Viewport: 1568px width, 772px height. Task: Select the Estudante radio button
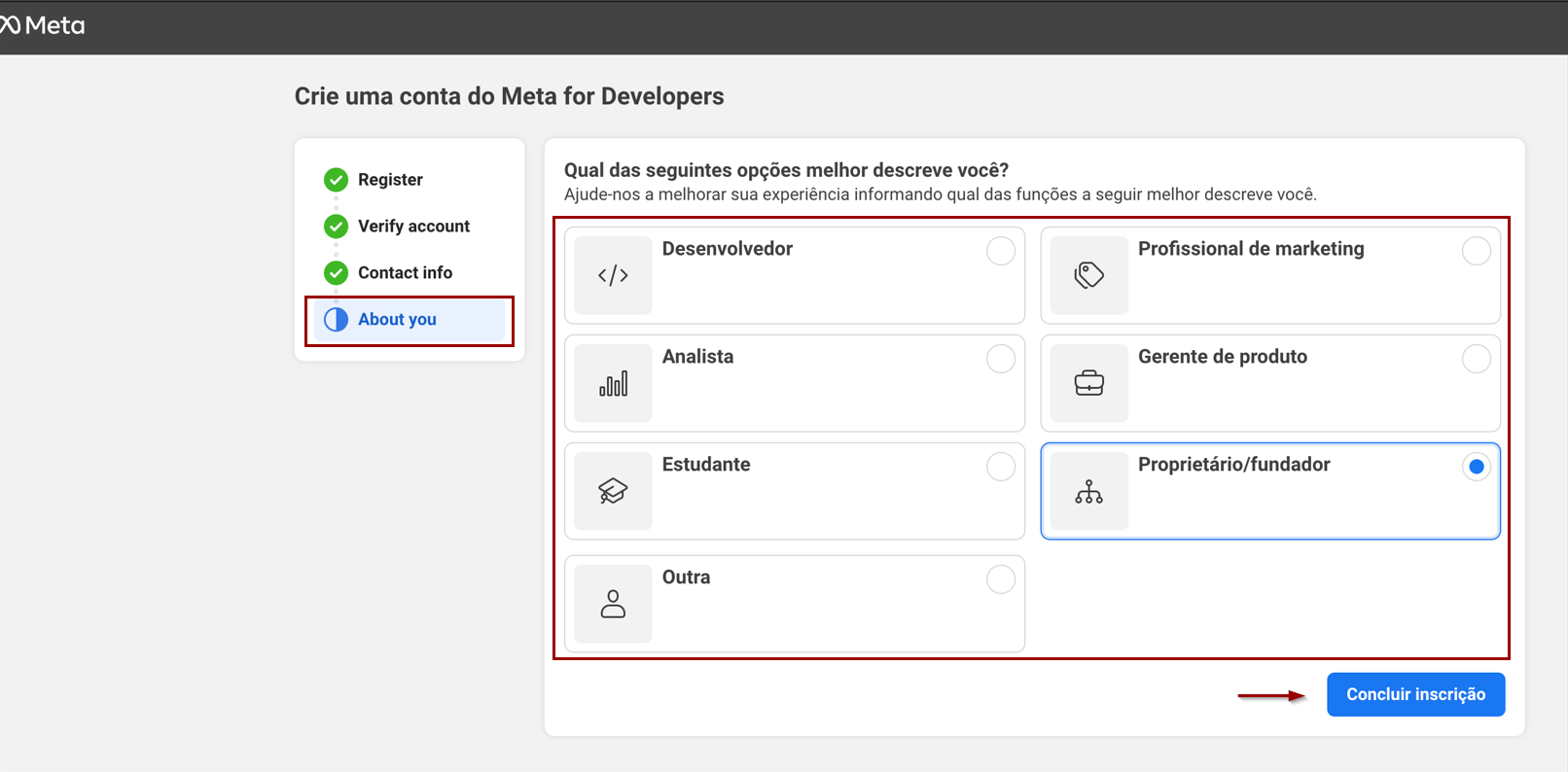[x=1000, y=467]
